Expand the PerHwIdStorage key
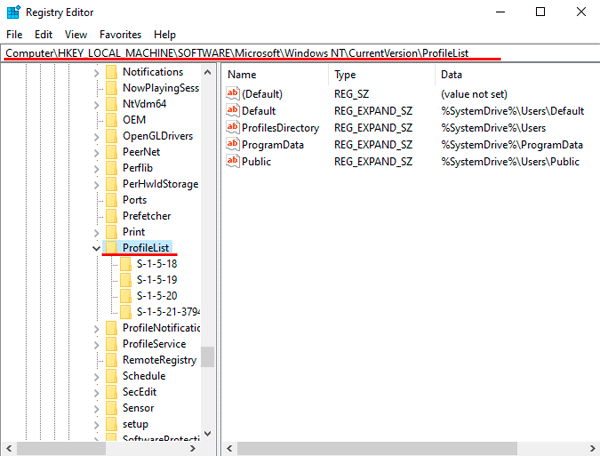Viewport: 600px width, 456px height. click(x=96, y=185)
